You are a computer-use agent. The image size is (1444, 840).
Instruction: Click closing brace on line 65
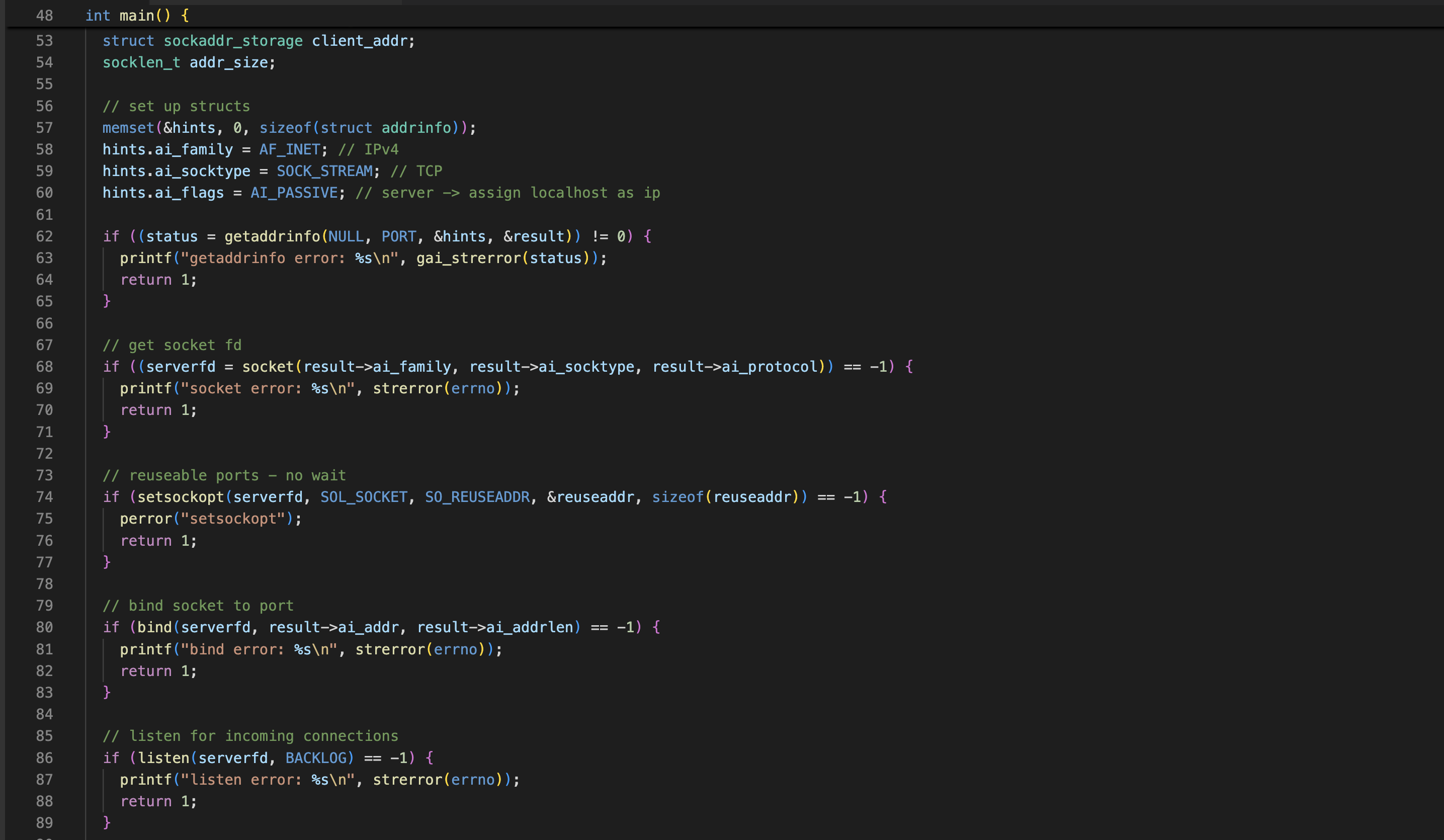107,301
